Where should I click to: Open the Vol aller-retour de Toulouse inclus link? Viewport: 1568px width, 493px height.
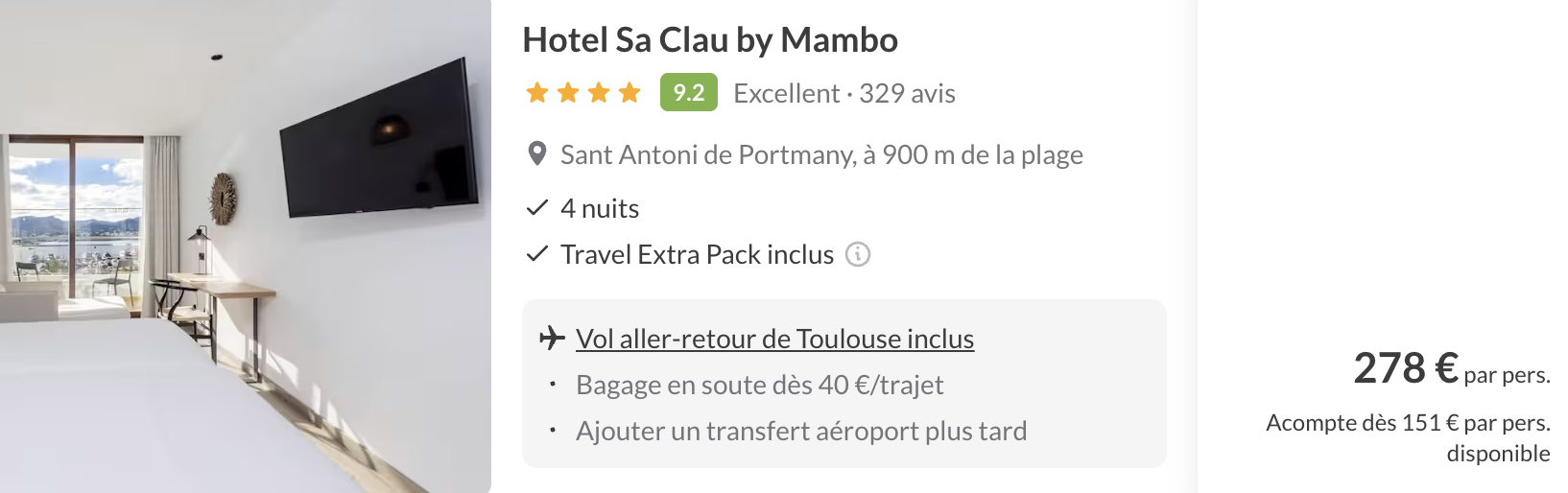pos(774,339)
